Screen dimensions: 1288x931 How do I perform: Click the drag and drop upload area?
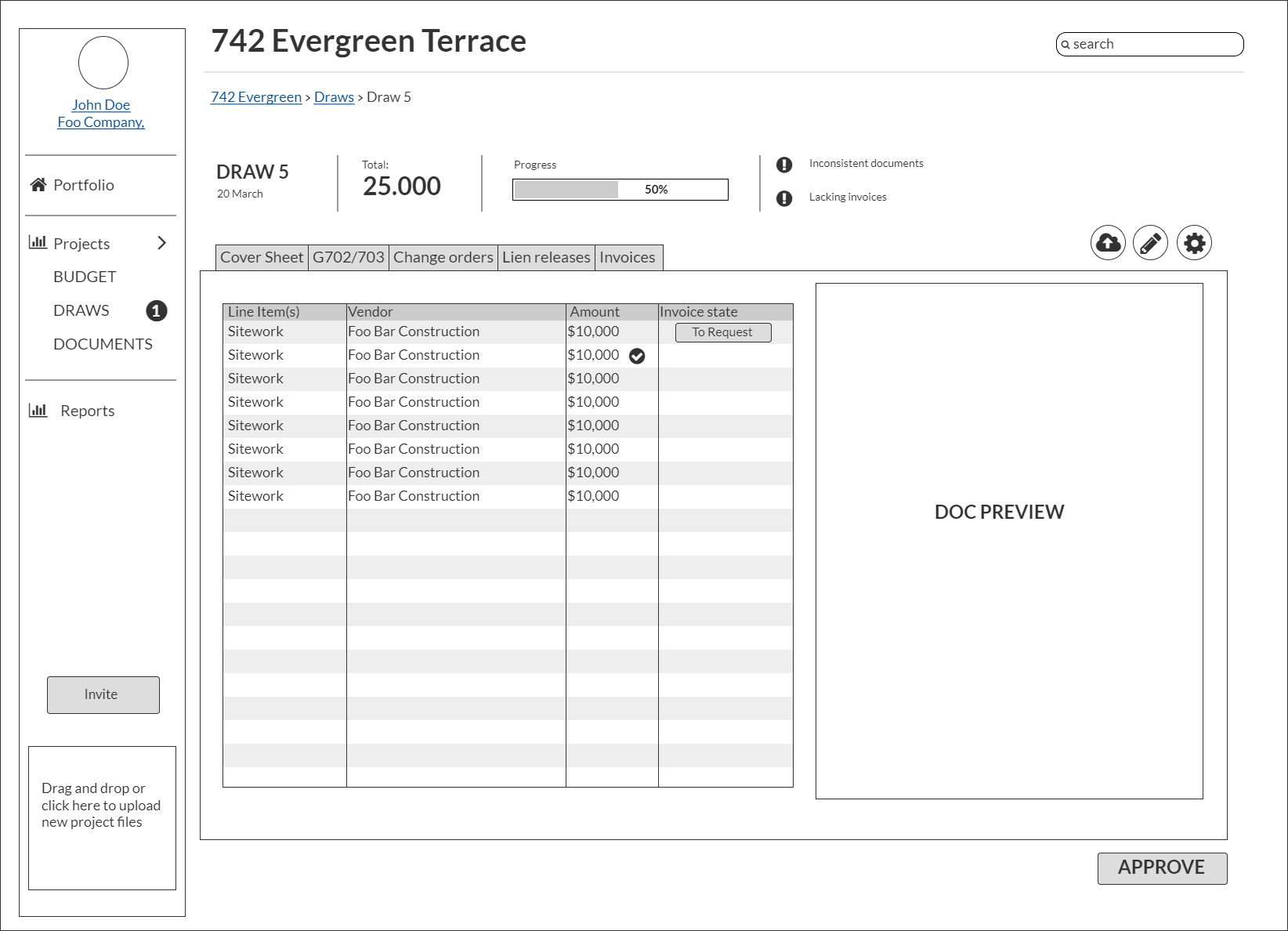(102, 818)
